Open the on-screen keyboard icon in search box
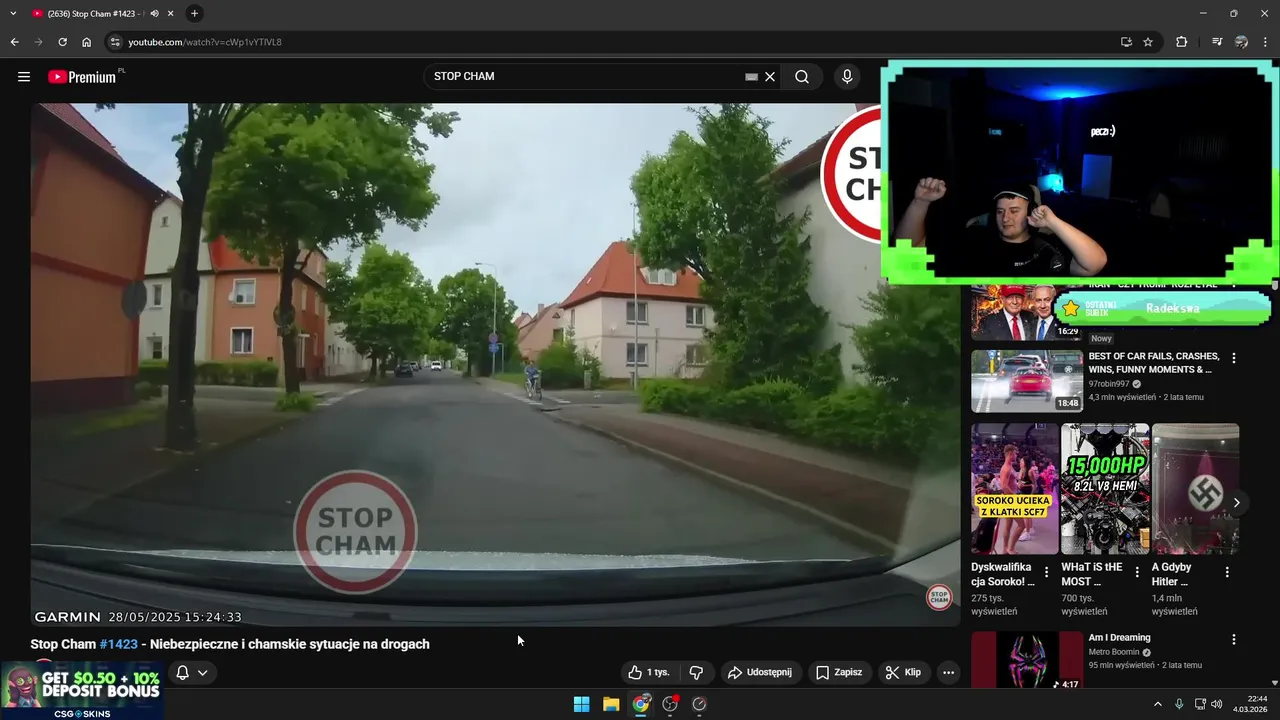 tap(751, 77)
